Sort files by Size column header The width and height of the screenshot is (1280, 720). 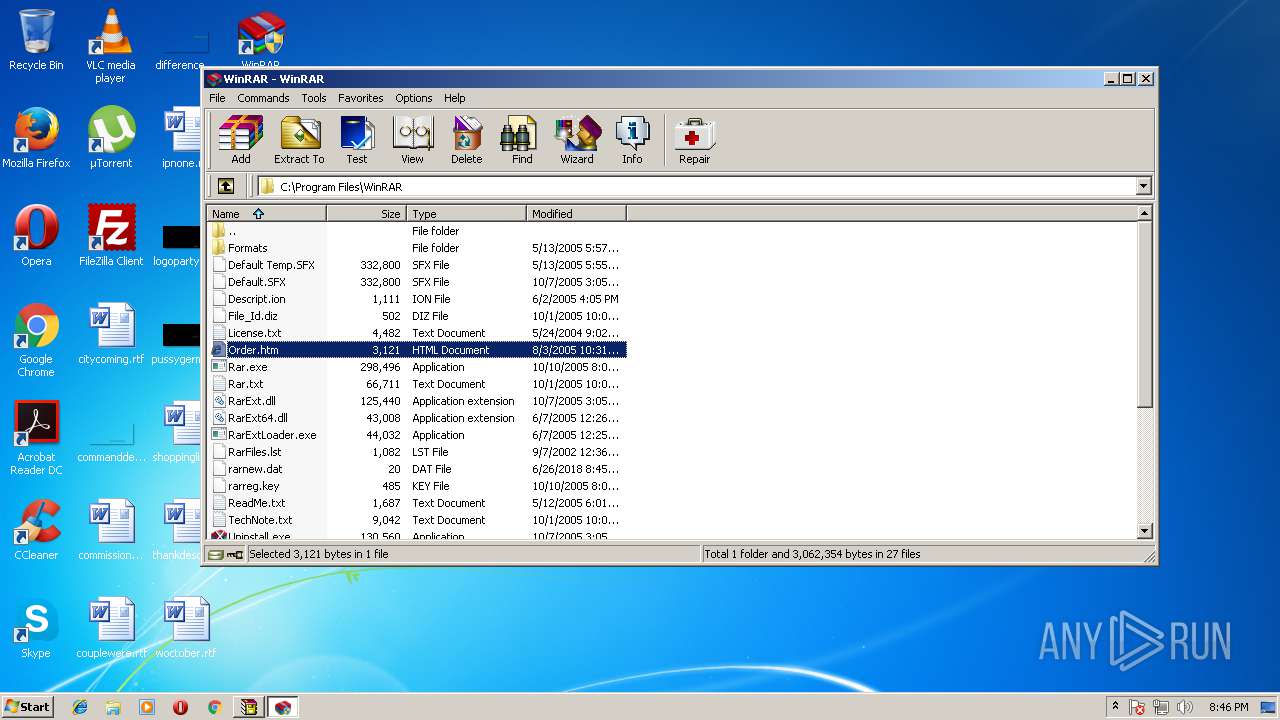point(366,213)
